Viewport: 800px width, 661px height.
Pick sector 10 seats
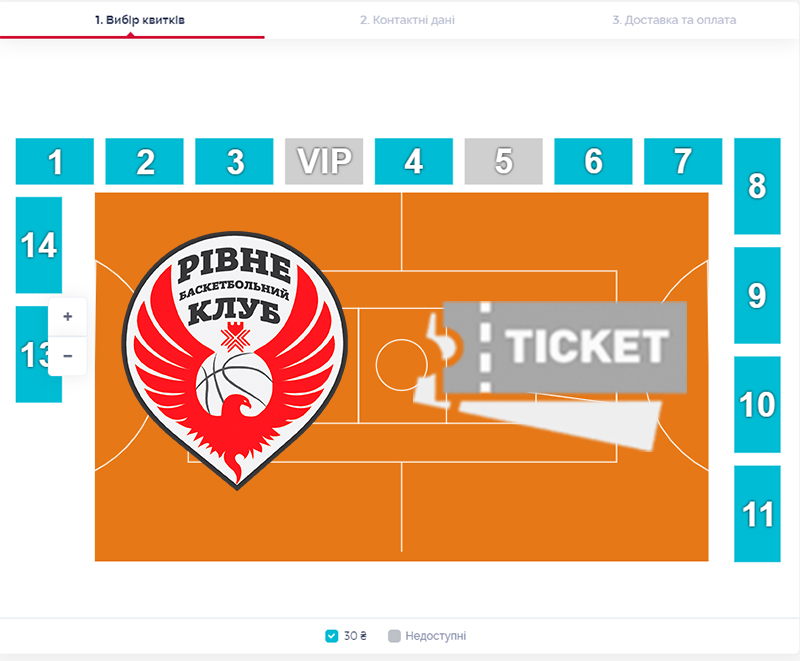click(x=757, y=404)
